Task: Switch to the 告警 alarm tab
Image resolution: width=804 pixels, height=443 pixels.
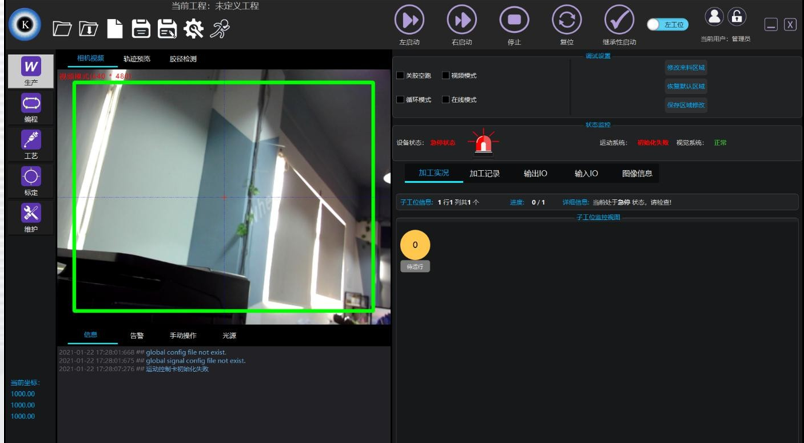Action: tap(137, 336)
